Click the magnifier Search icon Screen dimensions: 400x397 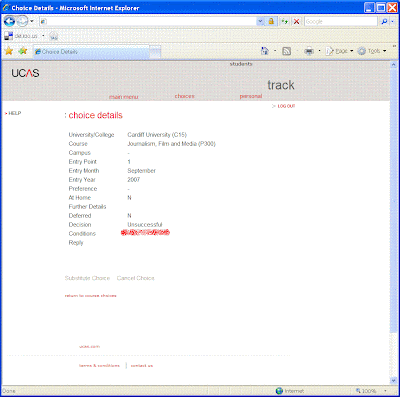pos(384,22)
